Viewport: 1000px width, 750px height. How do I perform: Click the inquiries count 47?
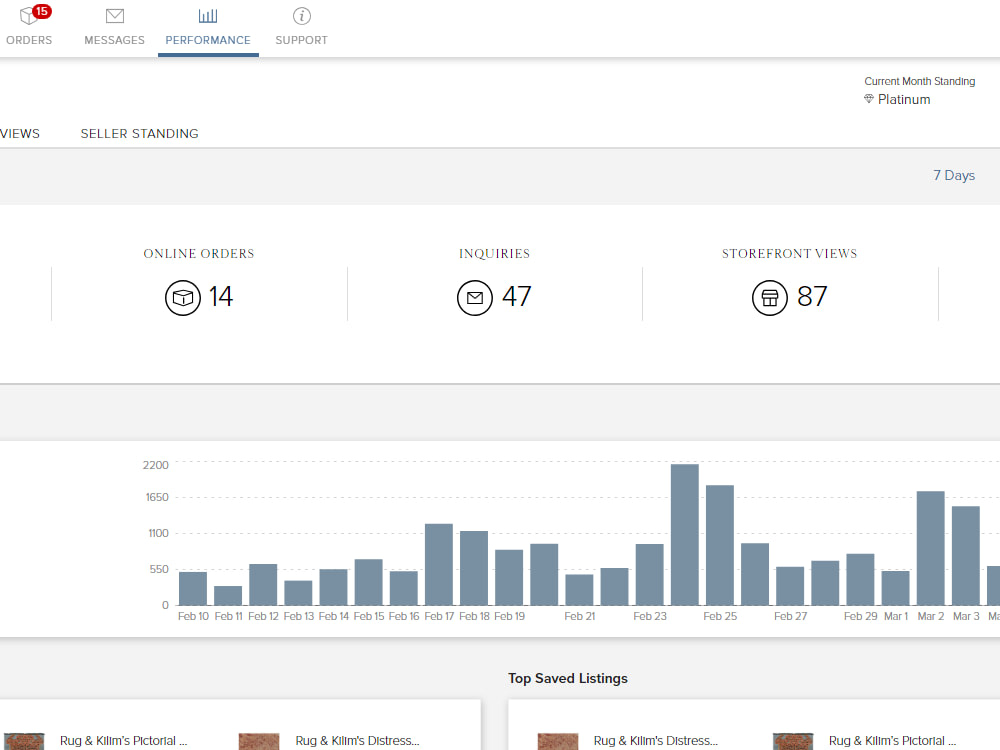(x=517, y=297)
